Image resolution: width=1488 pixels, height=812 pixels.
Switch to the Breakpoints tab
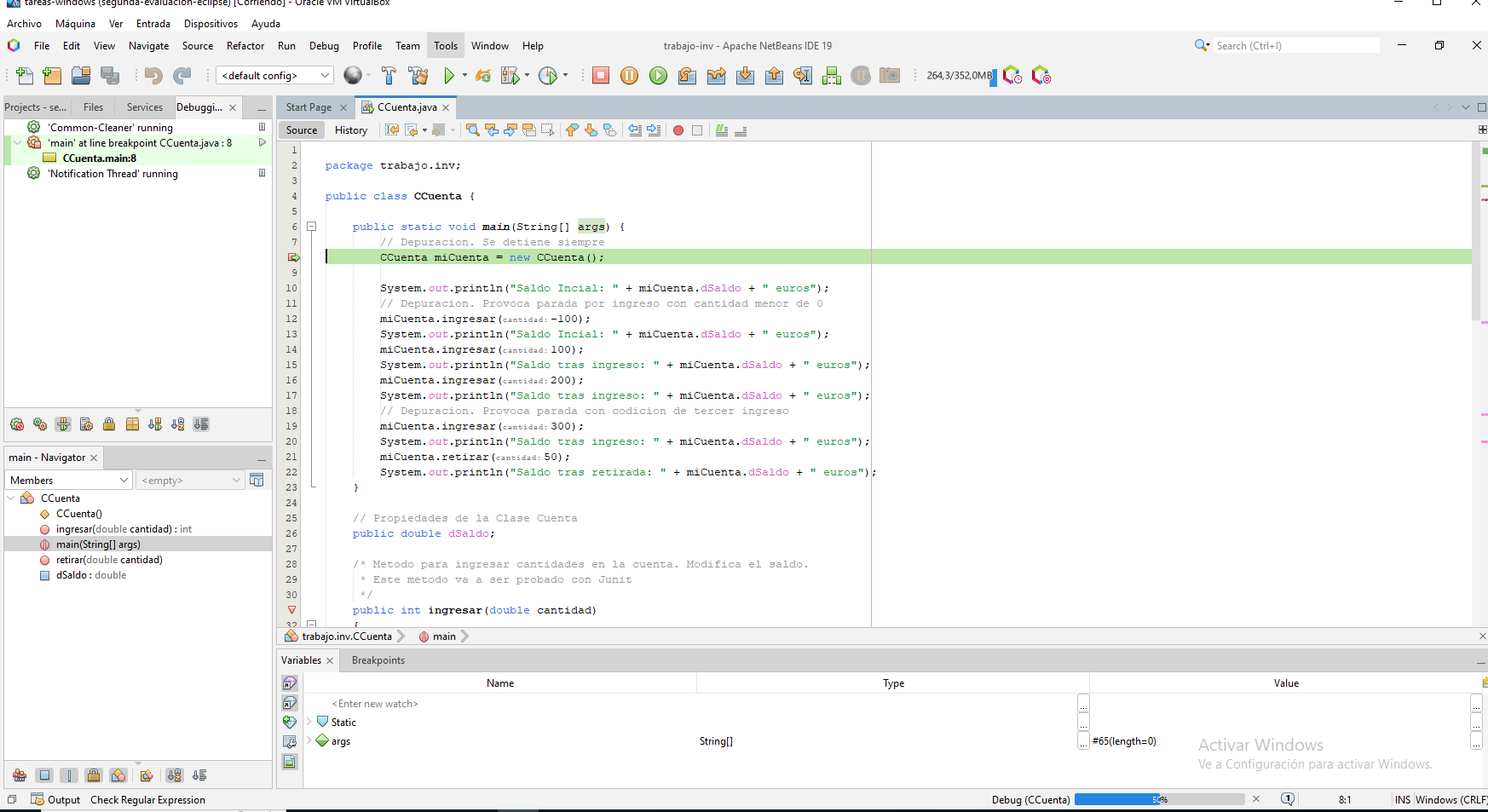378,660
